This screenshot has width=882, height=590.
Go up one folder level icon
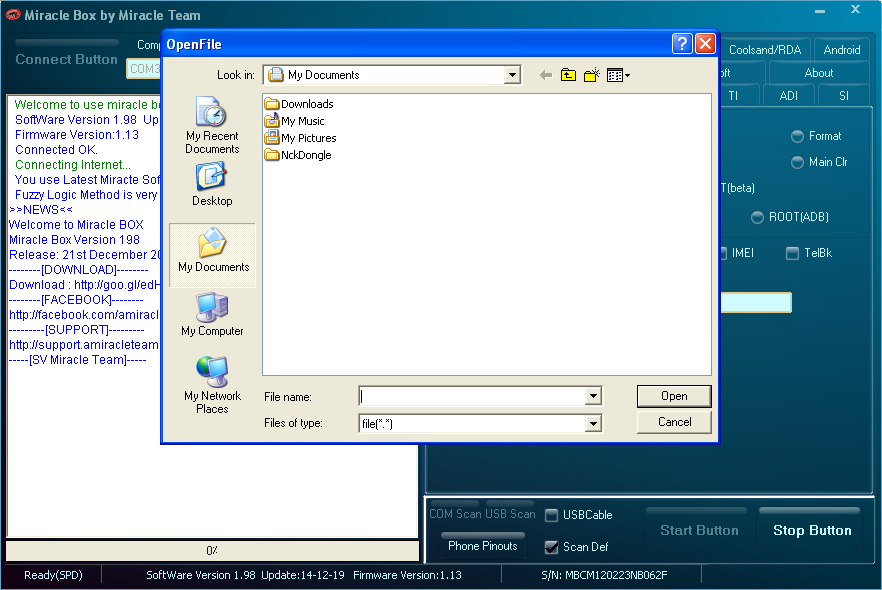point(568,75)
